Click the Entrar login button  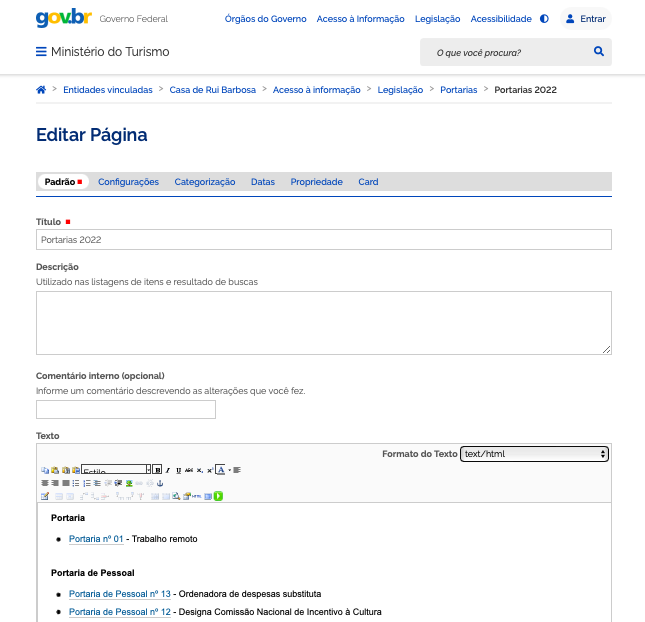584,19
